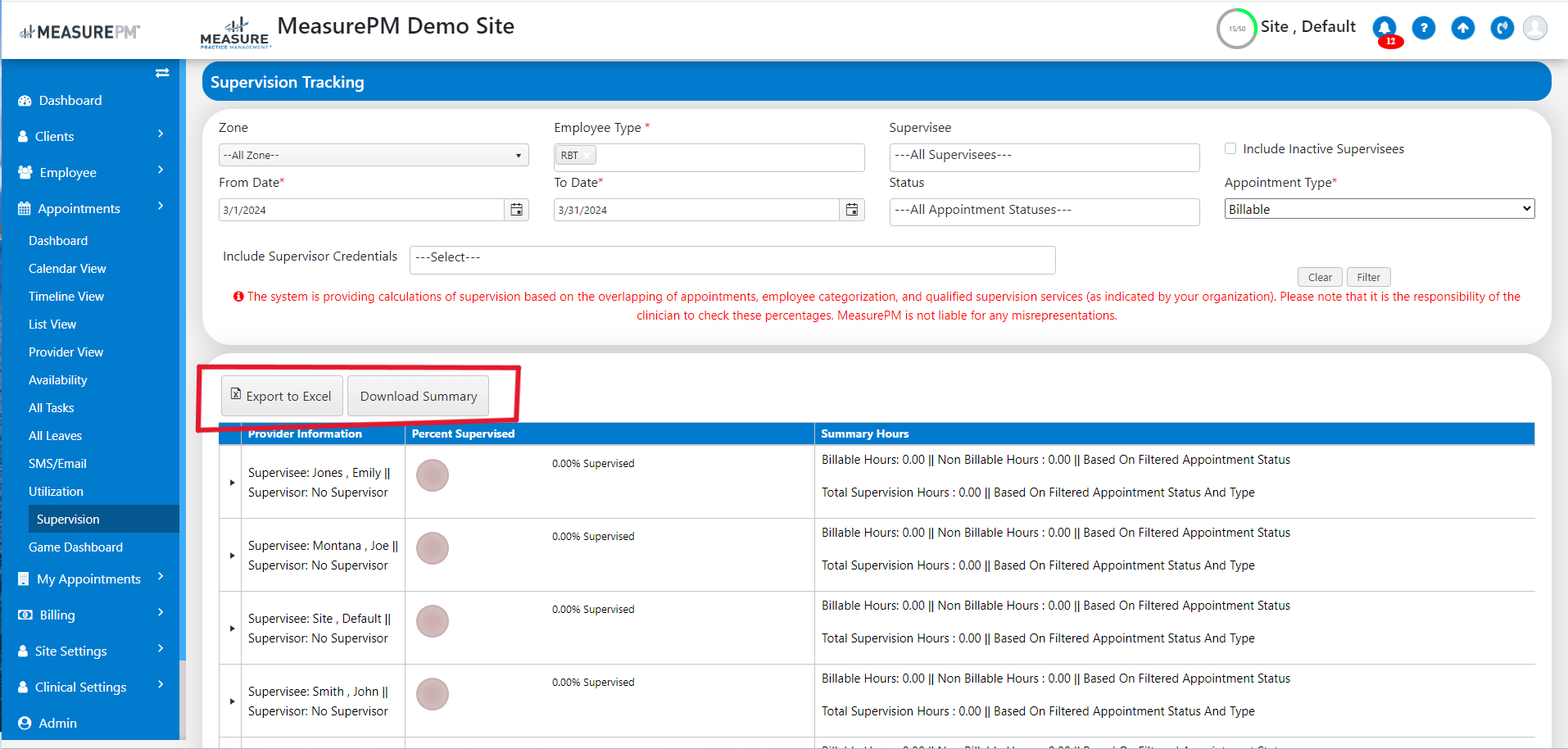The width and height of the screenshot is (1568, 749).
Task: Open the All Appointment Statuses selector
Action: [x=1045, y=212]
